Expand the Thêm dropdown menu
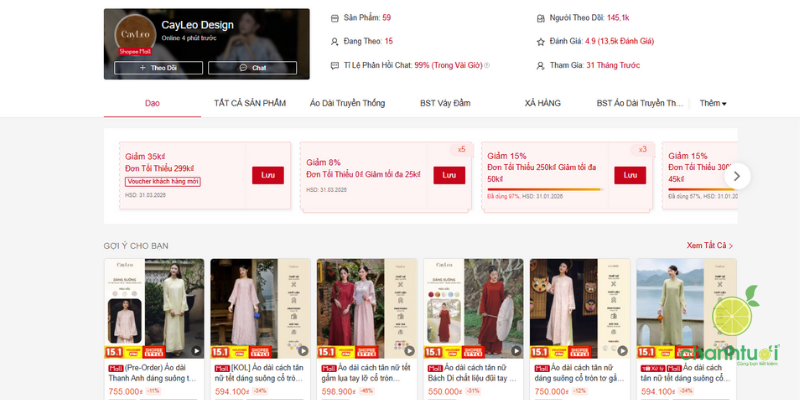This screenshot has height=400, width=800. click(712, 103)
